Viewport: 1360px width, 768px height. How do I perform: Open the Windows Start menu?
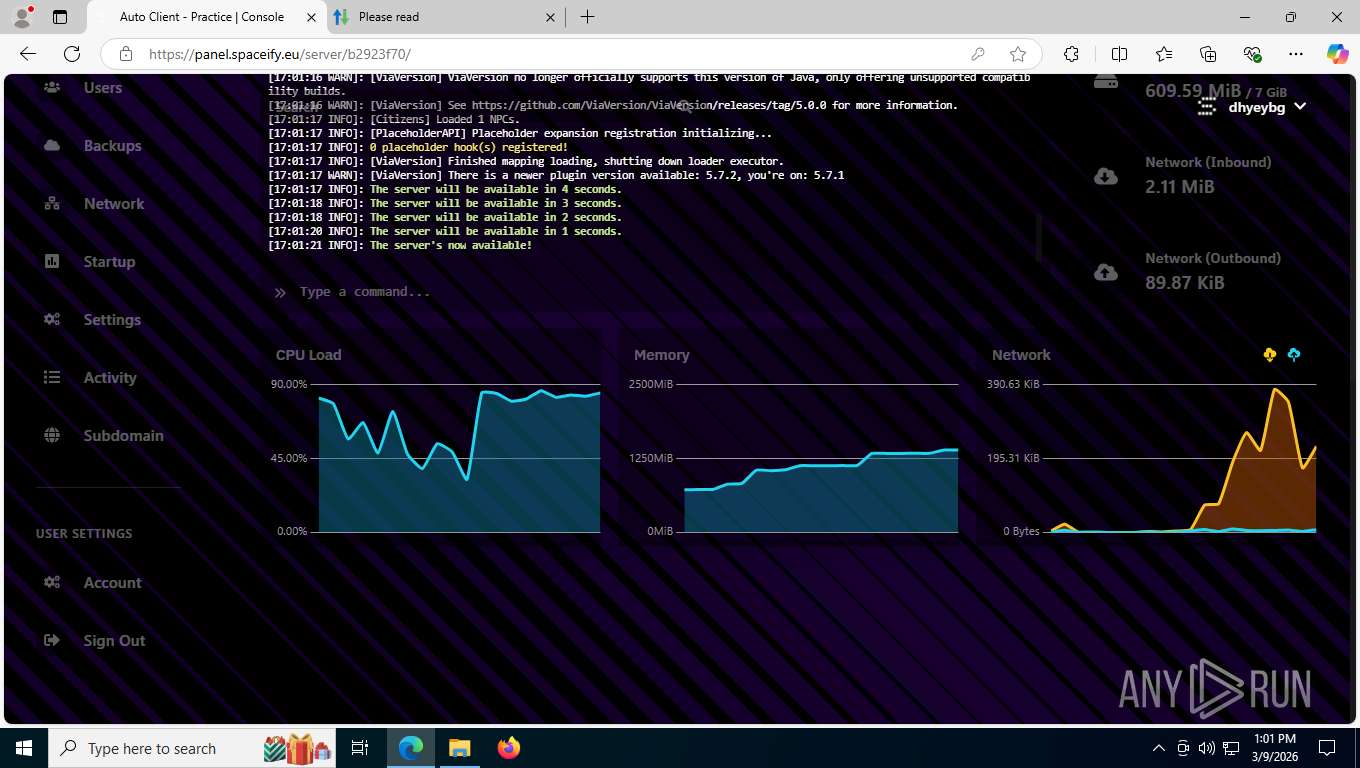[x=24, y=748]
